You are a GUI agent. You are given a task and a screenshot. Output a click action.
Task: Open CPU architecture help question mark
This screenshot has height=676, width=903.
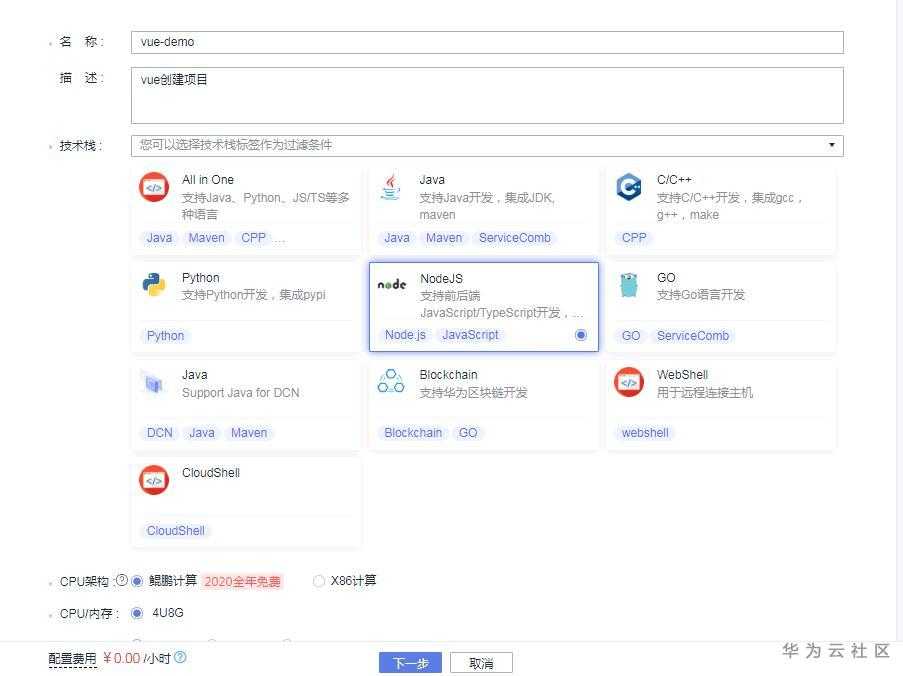click(x=121, y=580)
